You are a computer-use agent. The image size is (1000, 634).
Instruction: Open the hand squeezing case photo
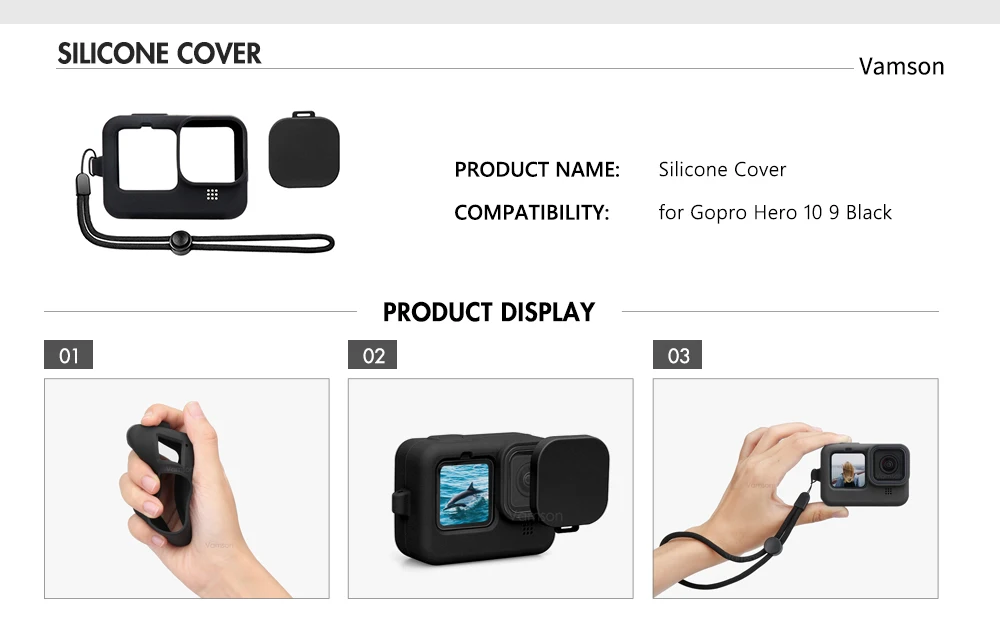coord(187,489)
